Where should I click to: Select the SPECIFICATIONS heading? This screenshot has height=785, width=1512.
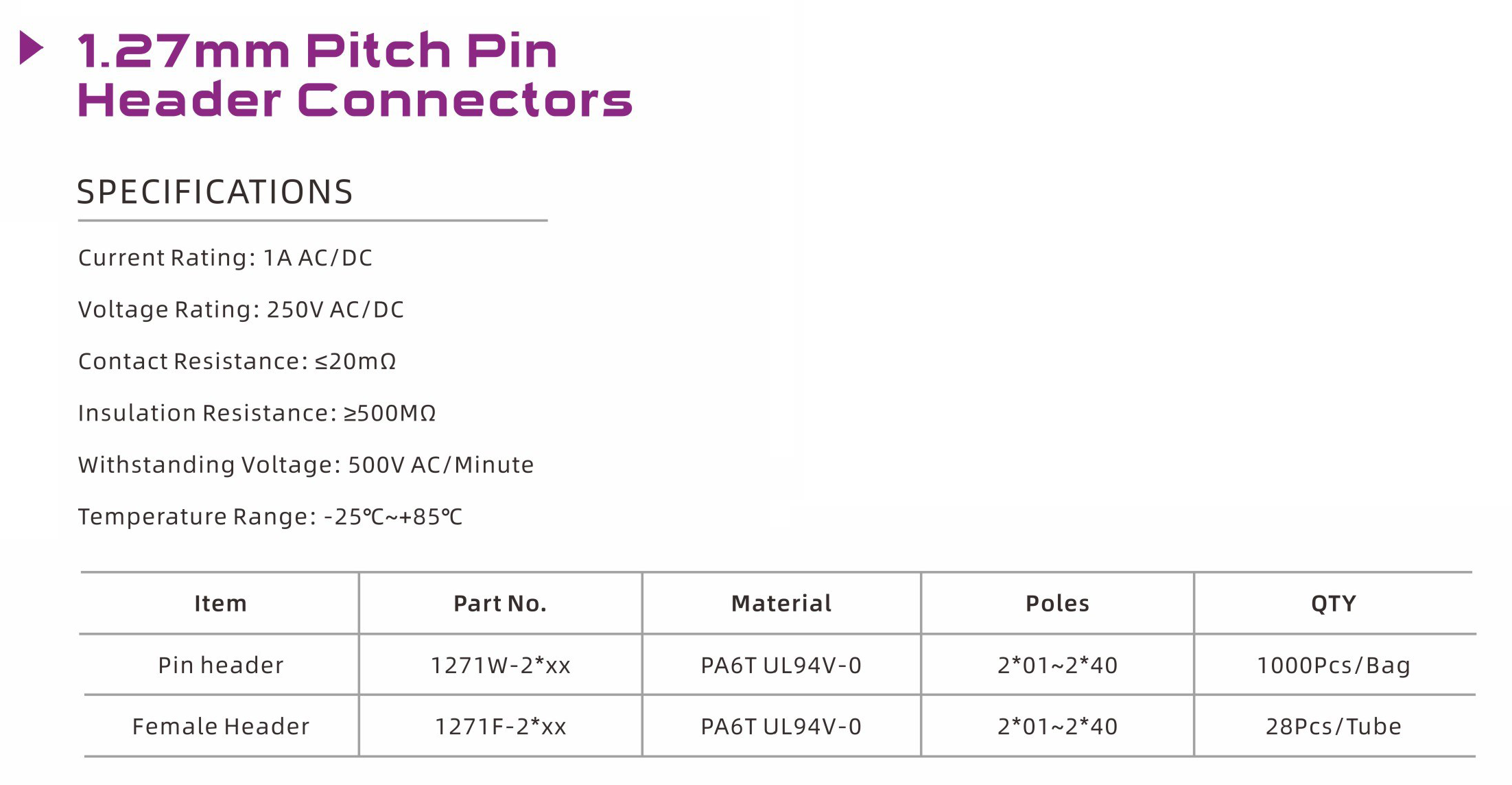[215, 192]
